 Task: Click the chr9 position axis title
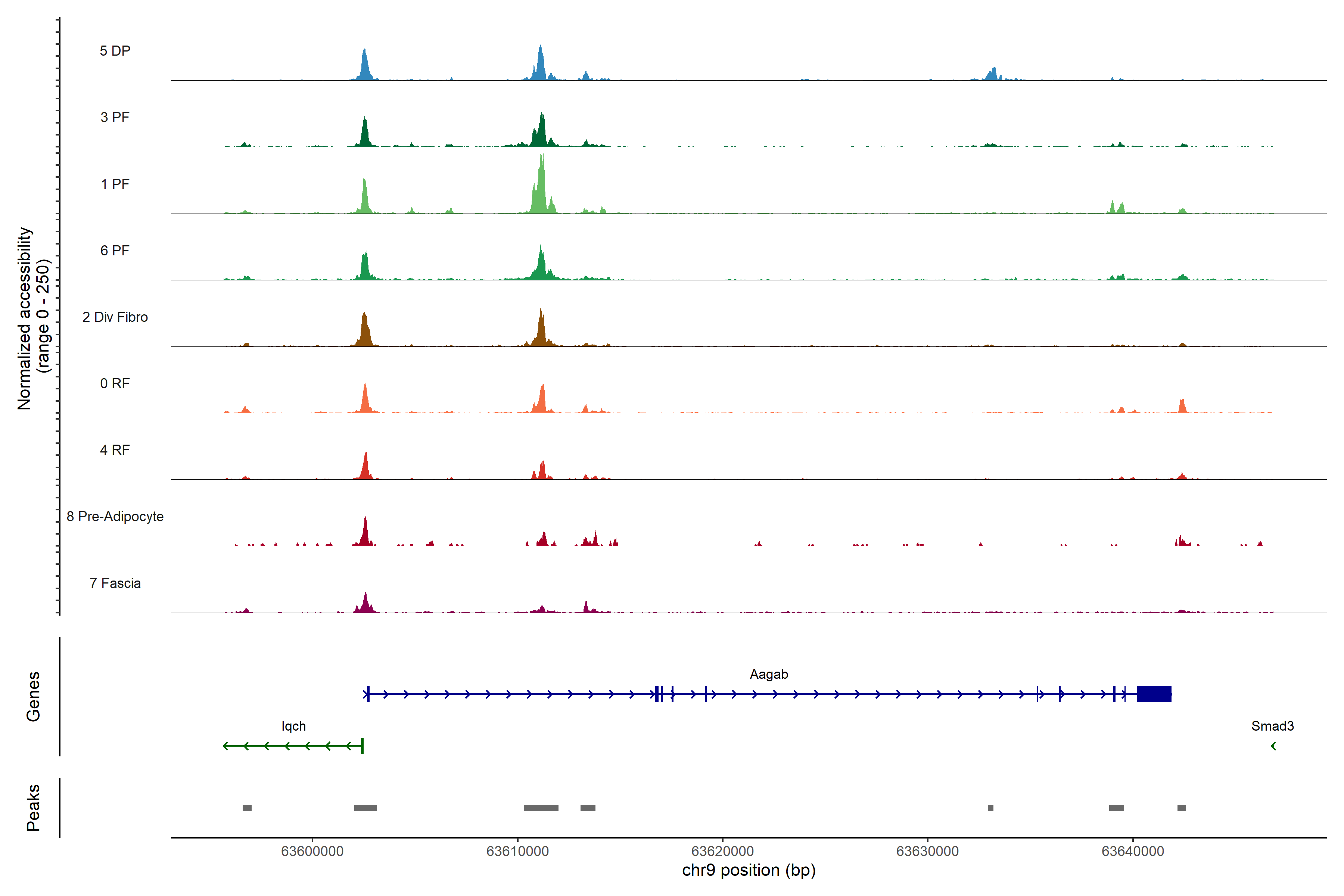(x=749, y=870)
